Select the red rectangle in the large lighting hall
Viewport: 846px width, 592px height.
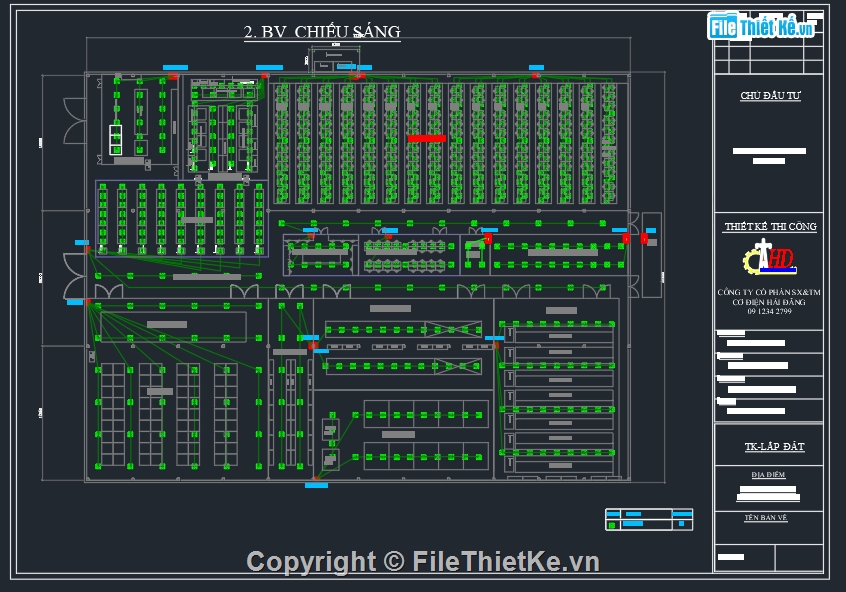(426, 138)
